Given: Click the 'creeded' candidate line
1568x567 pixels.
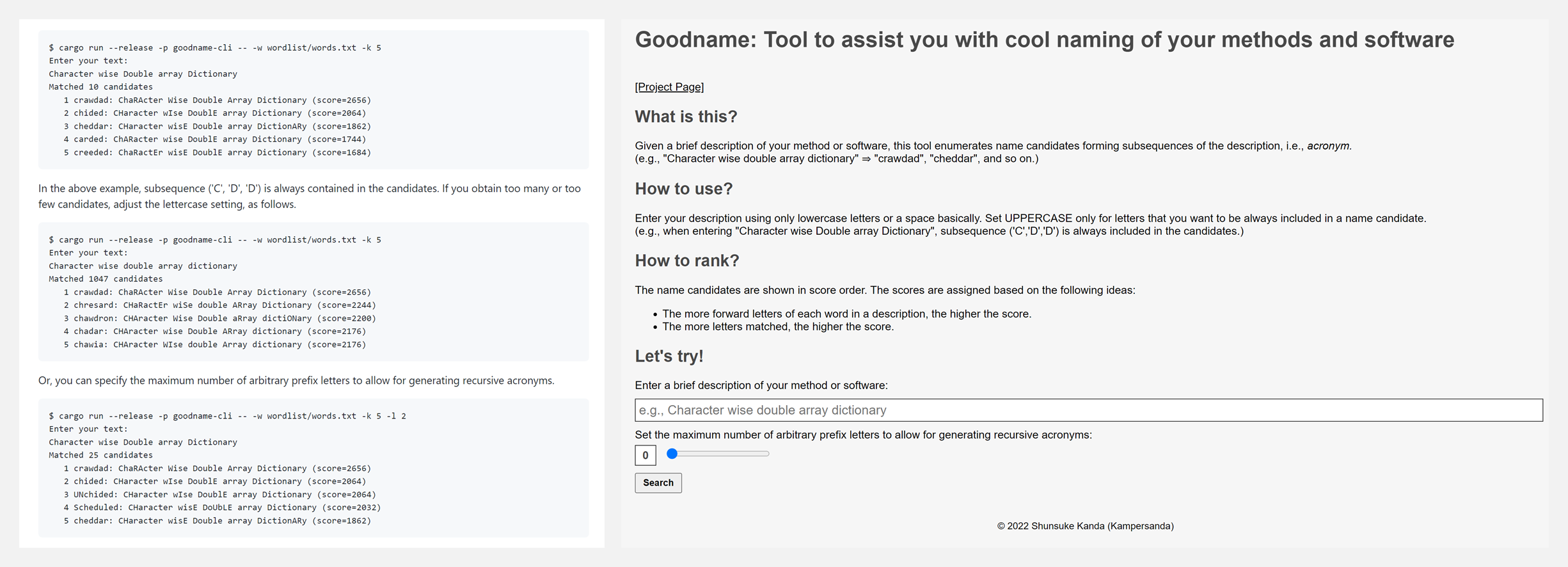Looking at the screenshot, I should (218, 152).
